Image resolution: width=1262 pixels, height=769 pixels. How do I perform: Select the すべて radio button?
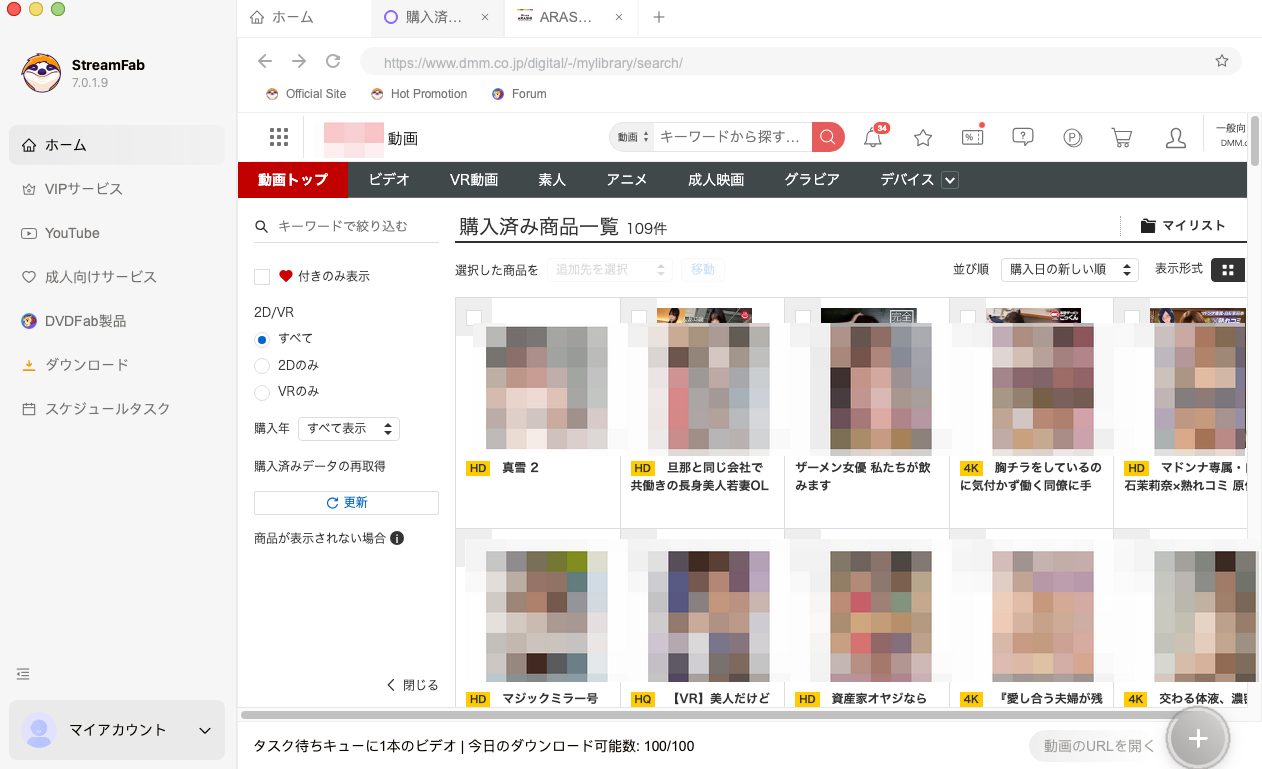click(x=262, y=339)
